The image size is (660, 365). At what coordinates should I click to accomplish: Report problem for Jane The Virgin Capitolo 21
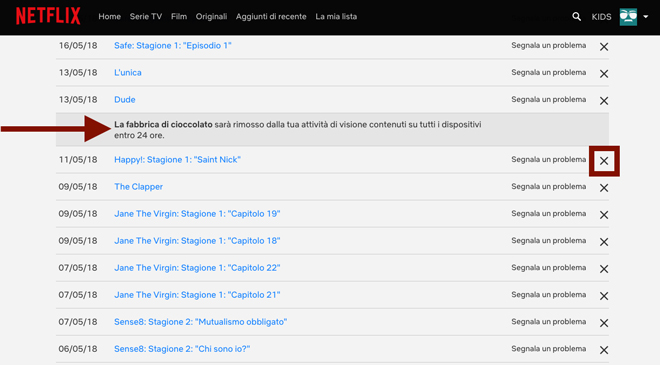(x=548, y=294)
